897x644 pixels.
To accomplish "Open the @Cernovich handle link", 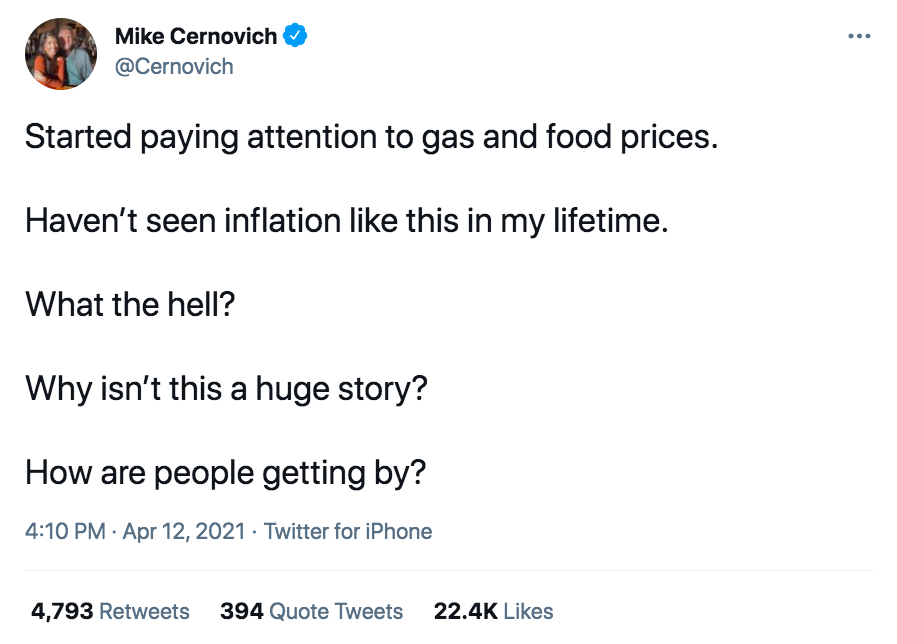I will coord(174,66).
